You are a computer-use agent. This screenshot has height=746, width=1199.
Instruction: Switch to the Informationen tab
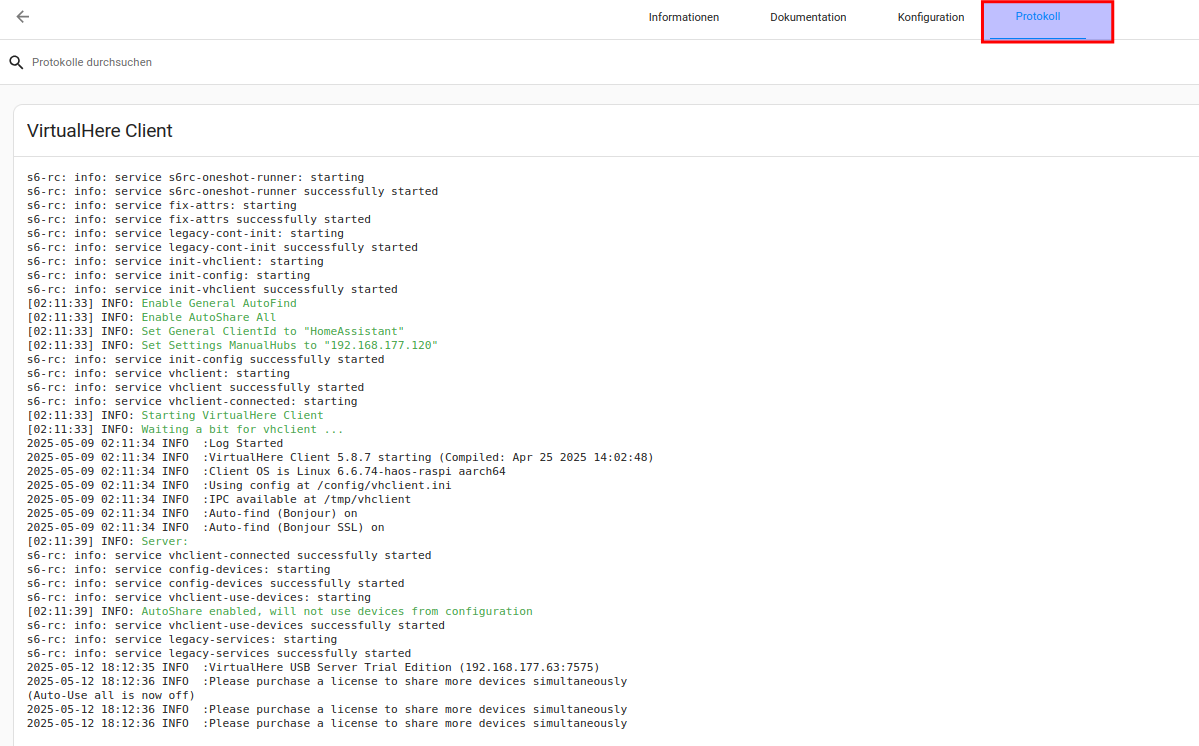(x=683, y=17)
